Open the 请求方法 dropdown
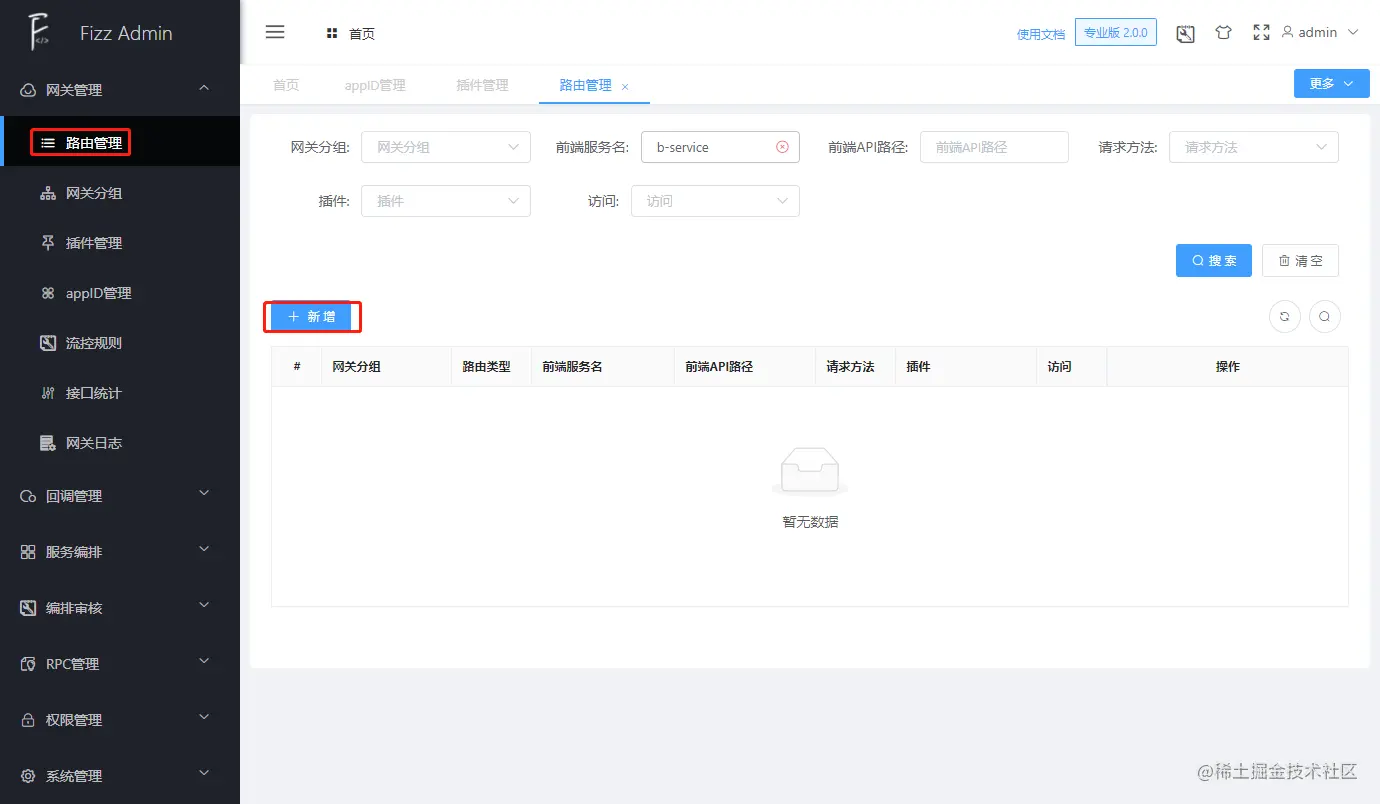Image resolution: width=1380 pixels, height=804 pixels. pos(1253,146)
